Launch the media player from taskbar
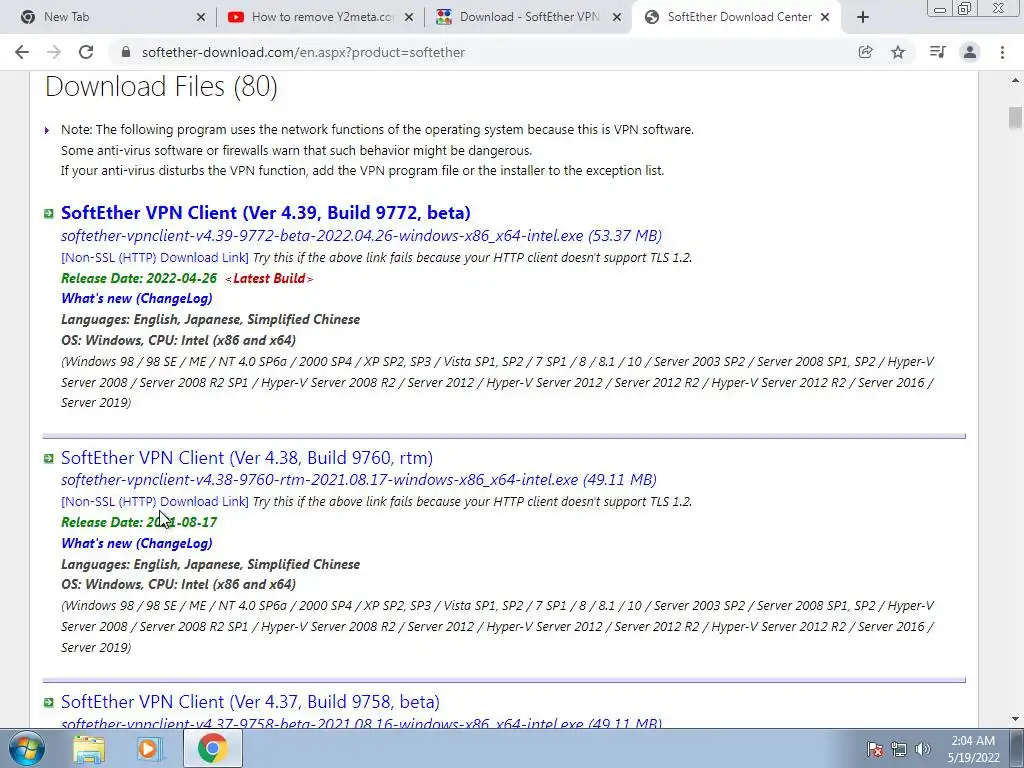The width and height of the screenshot is (1024, 768). [x=149, y=748]
